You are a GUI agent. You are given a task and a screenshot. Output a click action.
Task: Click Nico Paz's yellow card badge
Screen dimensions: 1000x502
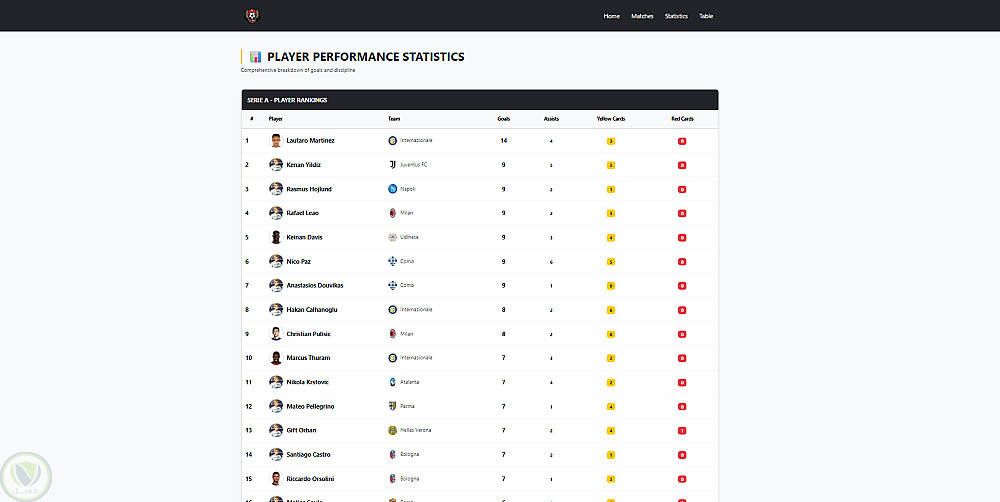pyautogui.click(x=611, y=262)
